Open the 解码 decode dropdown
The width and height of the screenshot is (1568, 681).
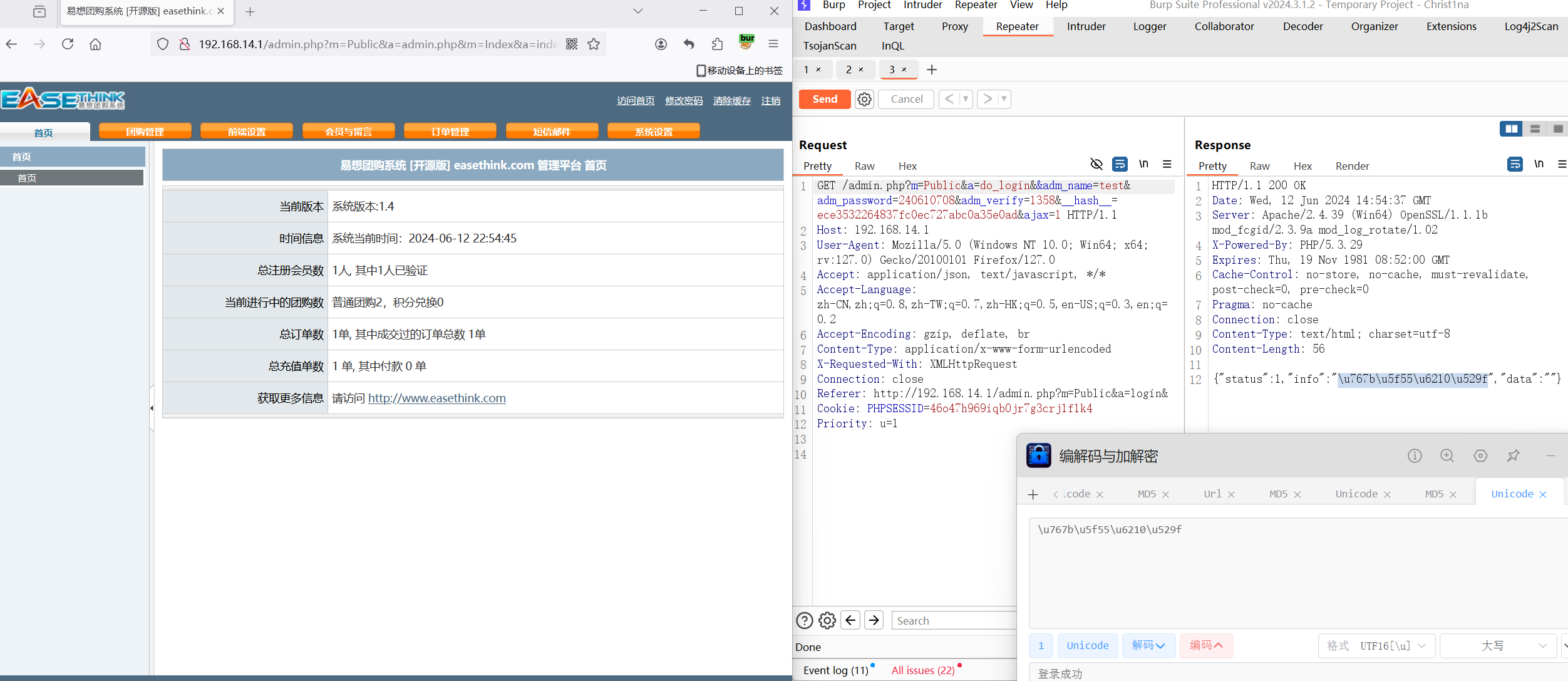pyautogui.click(x=1148, y=645)
